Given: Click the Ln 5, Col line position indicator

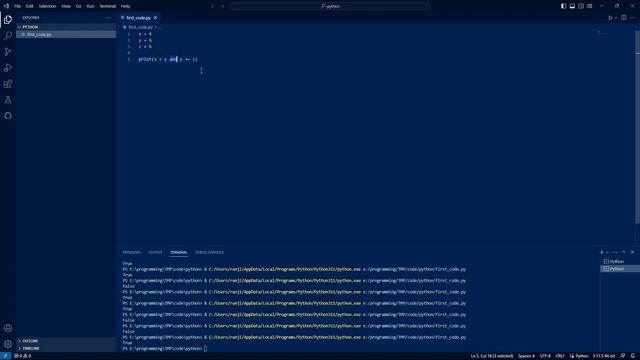Looking at the screenshot, I should click(492, 356).
